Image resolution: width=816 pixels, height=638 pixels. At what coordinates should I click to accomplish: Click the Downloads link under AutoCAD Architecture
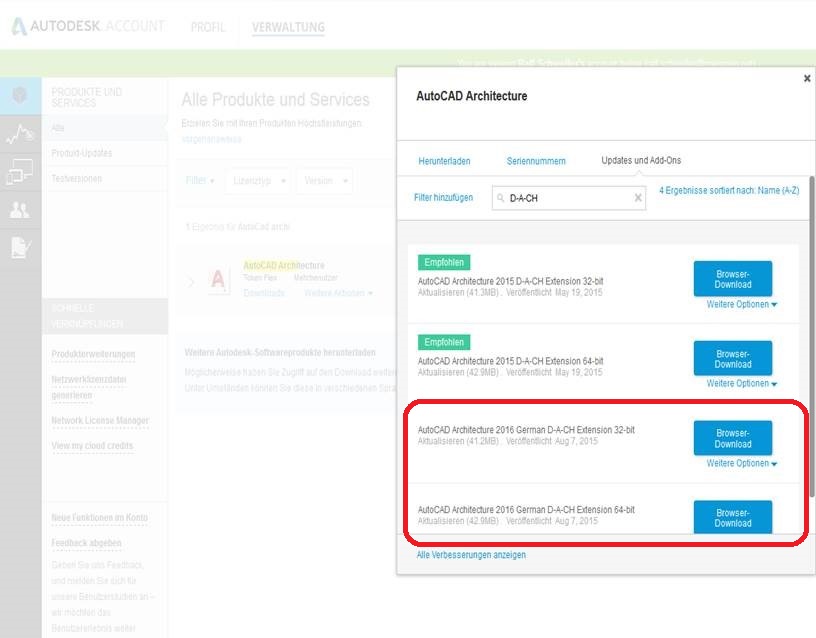click(x=264, y=293)
